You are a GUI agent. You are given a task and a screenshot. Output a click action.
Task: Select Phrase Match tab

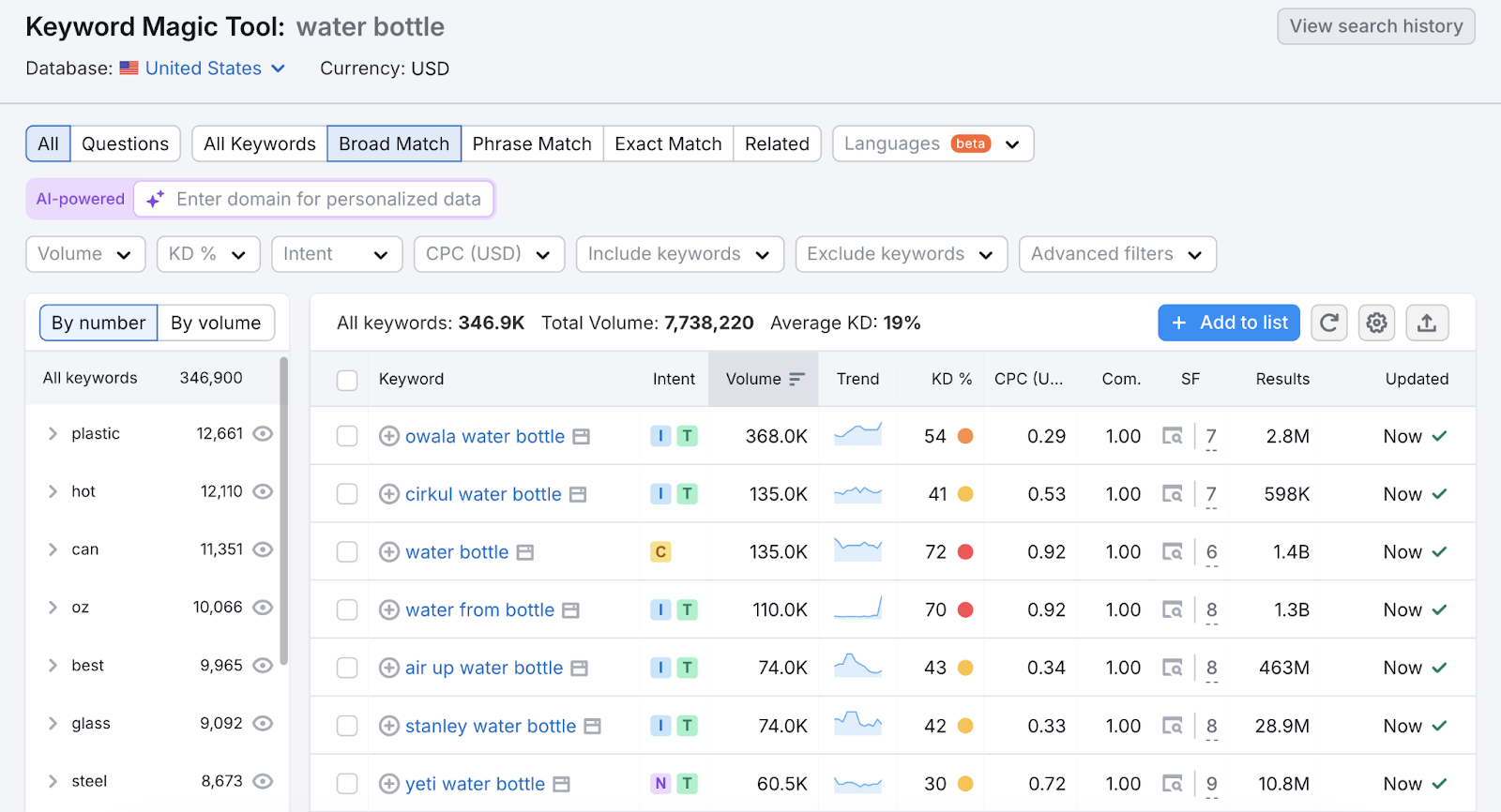tap(532, 143)
